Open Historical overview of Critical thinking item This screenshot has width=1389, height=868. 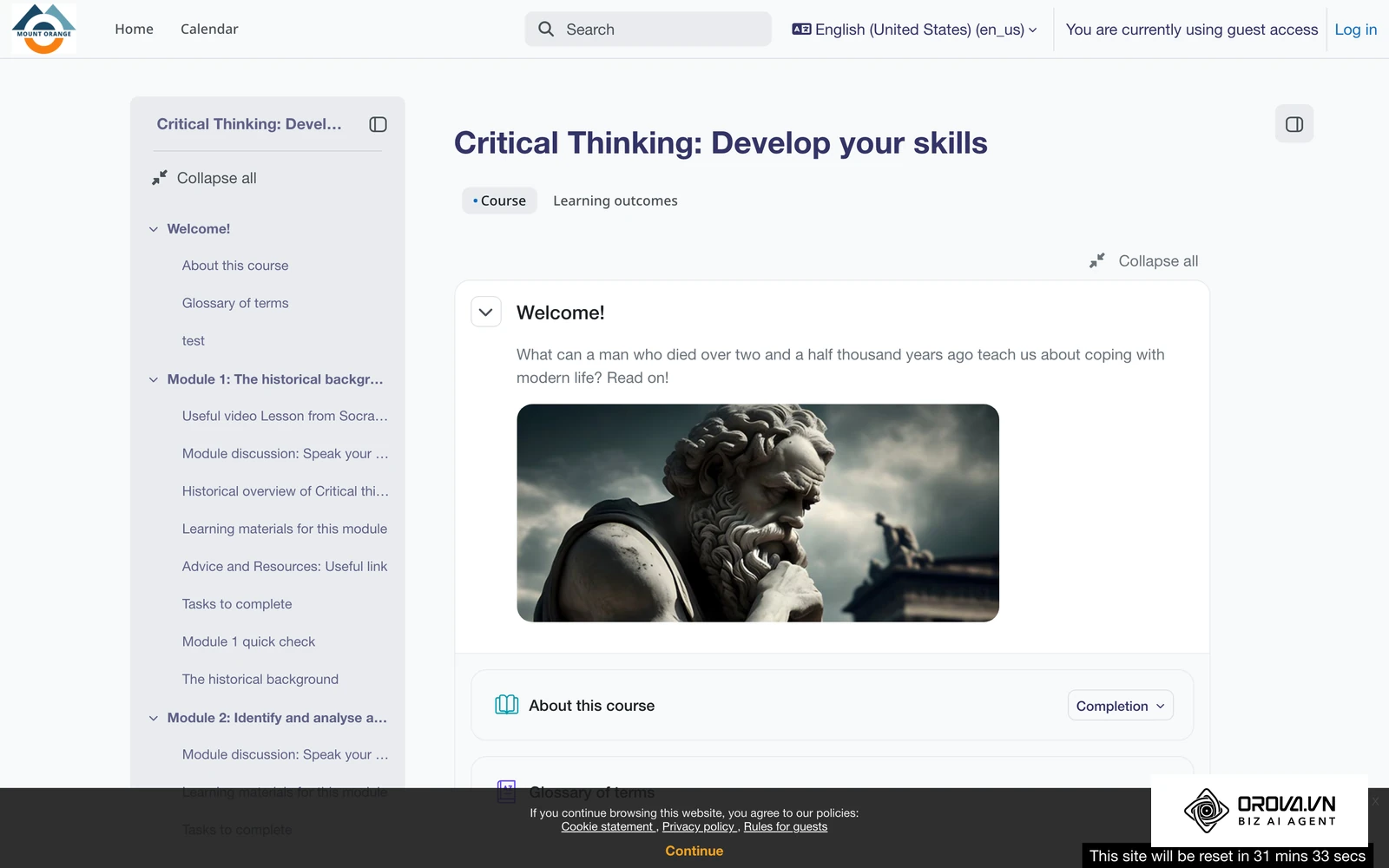[285, 491]
